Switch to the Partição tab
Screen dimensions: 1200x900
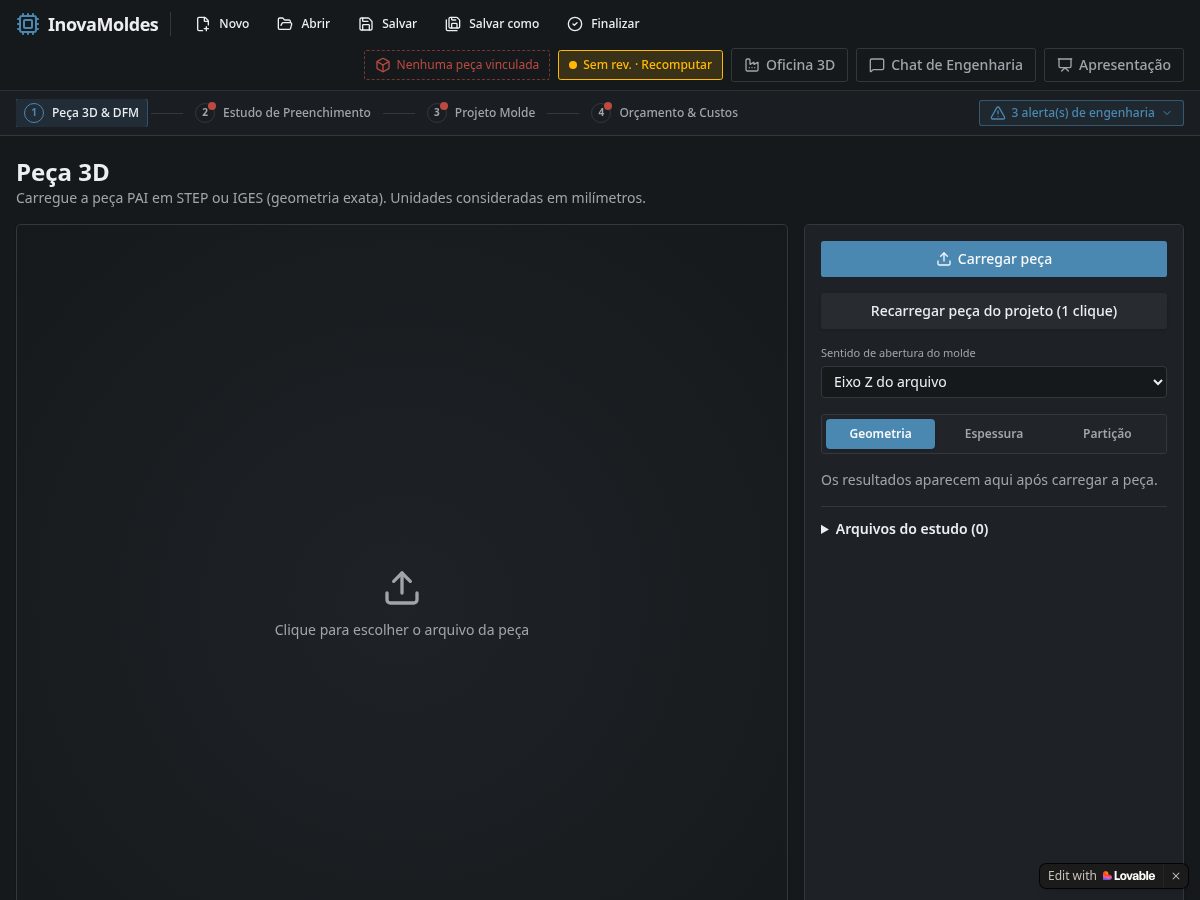pos(1107,434)
